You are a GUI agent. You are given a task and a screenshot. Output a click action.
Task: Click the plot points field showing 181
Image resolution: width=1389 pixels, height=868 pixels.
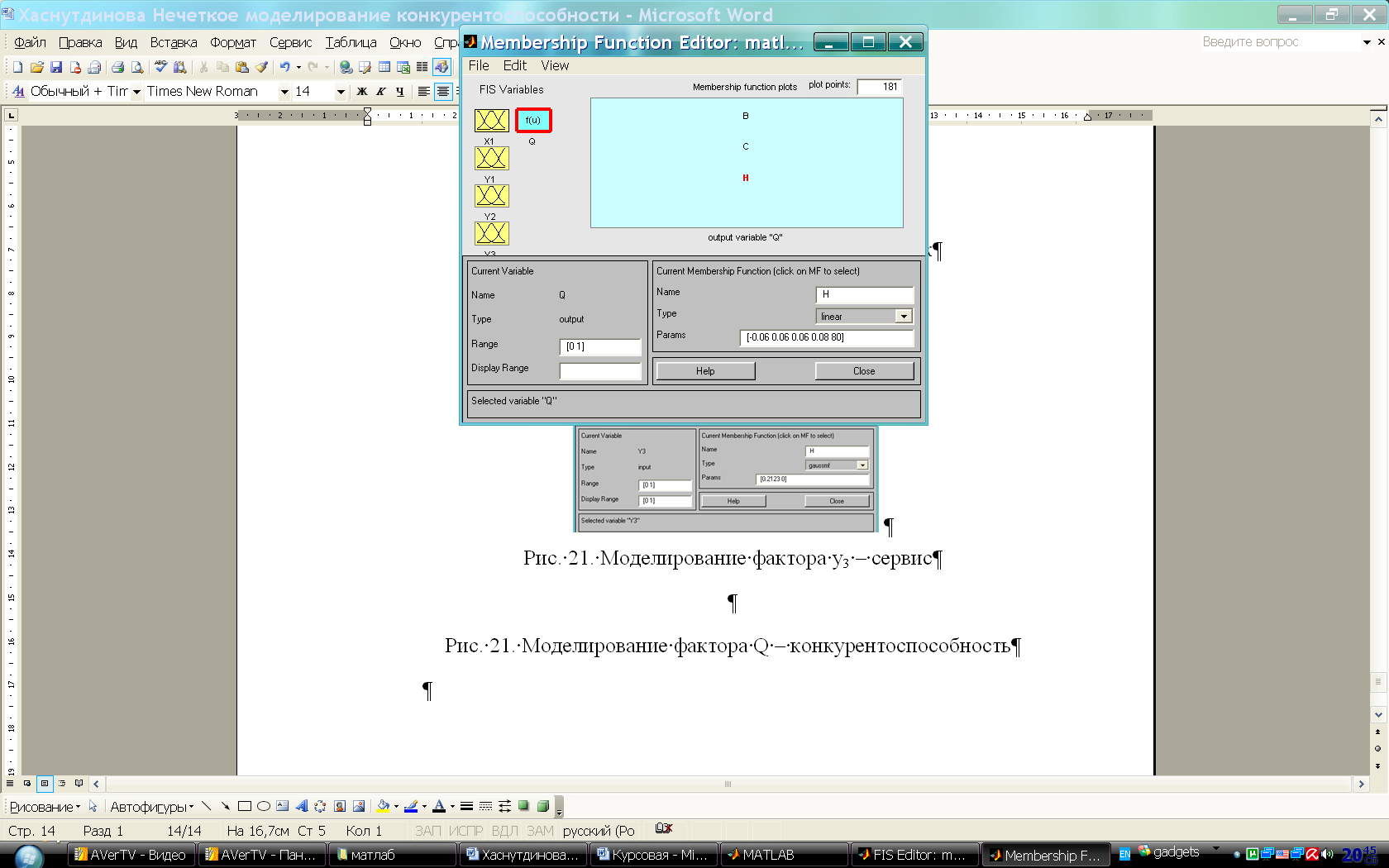coord(880,87)
